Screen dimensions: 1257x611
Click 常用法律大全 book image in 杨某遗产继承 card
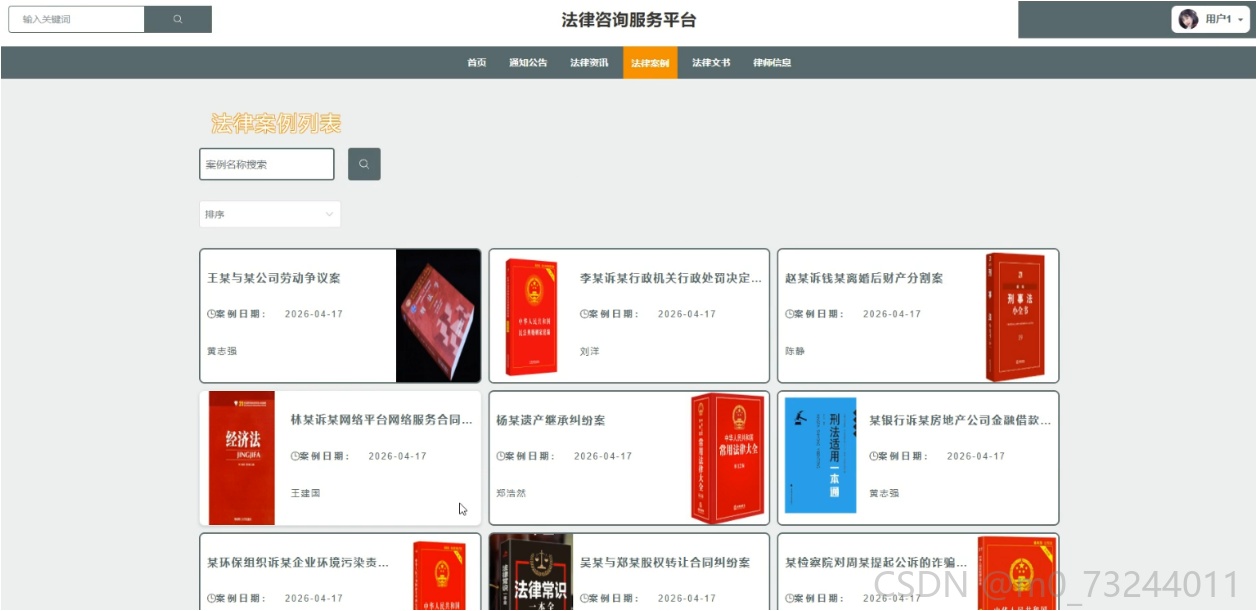tap(727, 458)
